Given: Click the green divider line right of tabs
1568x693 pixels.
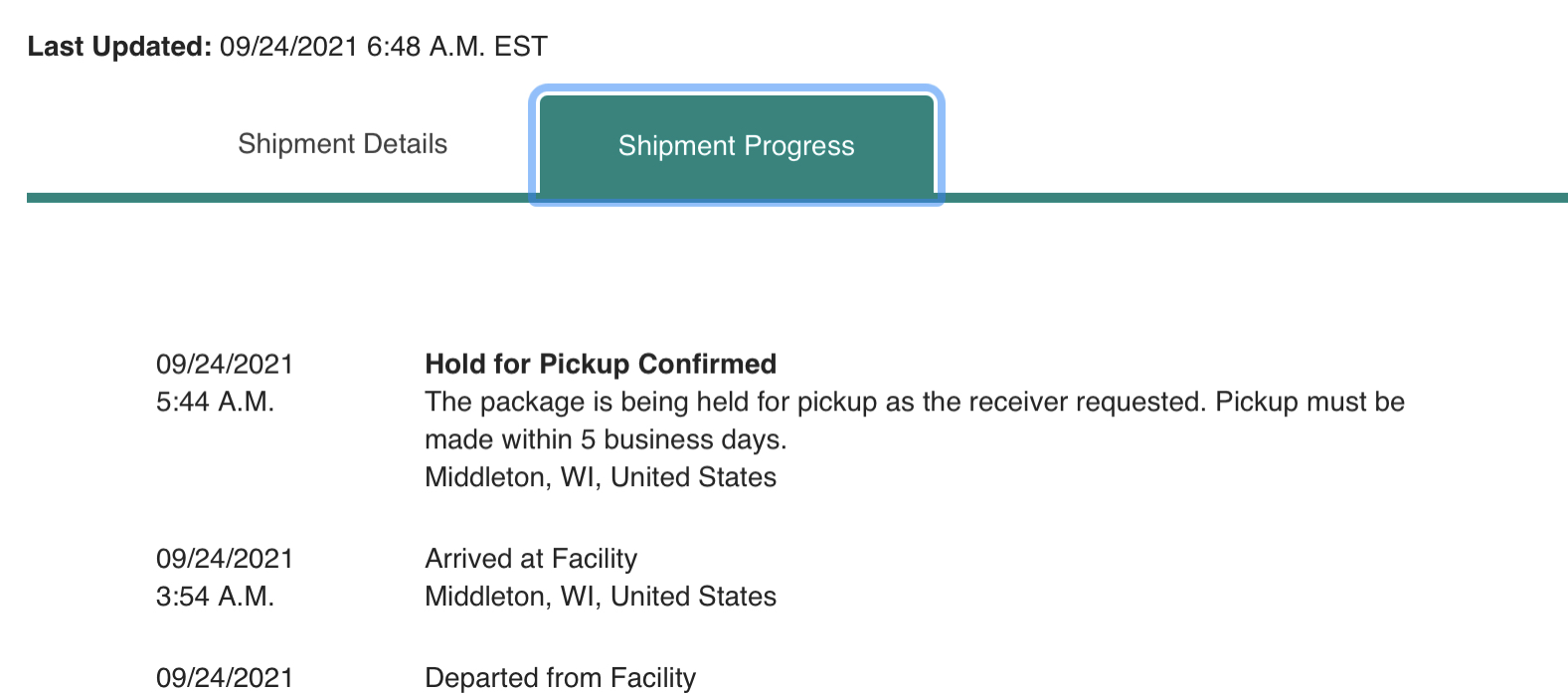Looking at the screenshot, I should [1253, 198].
